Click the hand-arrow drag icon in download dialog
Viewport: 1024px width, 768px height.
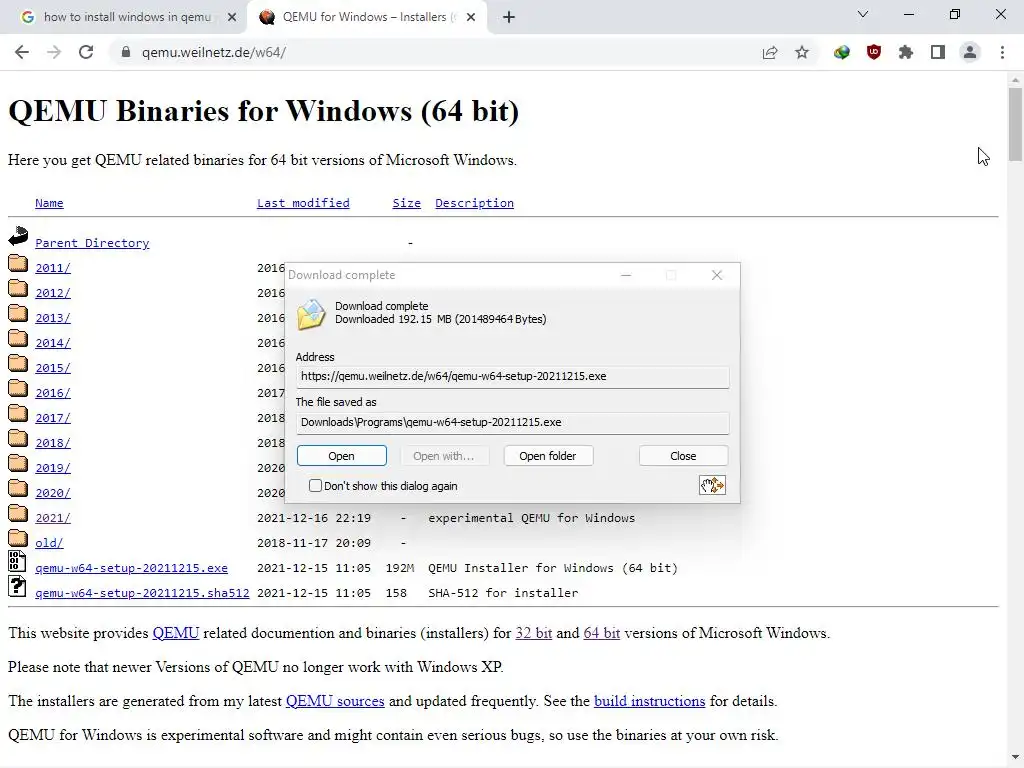pyautogui.click(x=712, y=485)
